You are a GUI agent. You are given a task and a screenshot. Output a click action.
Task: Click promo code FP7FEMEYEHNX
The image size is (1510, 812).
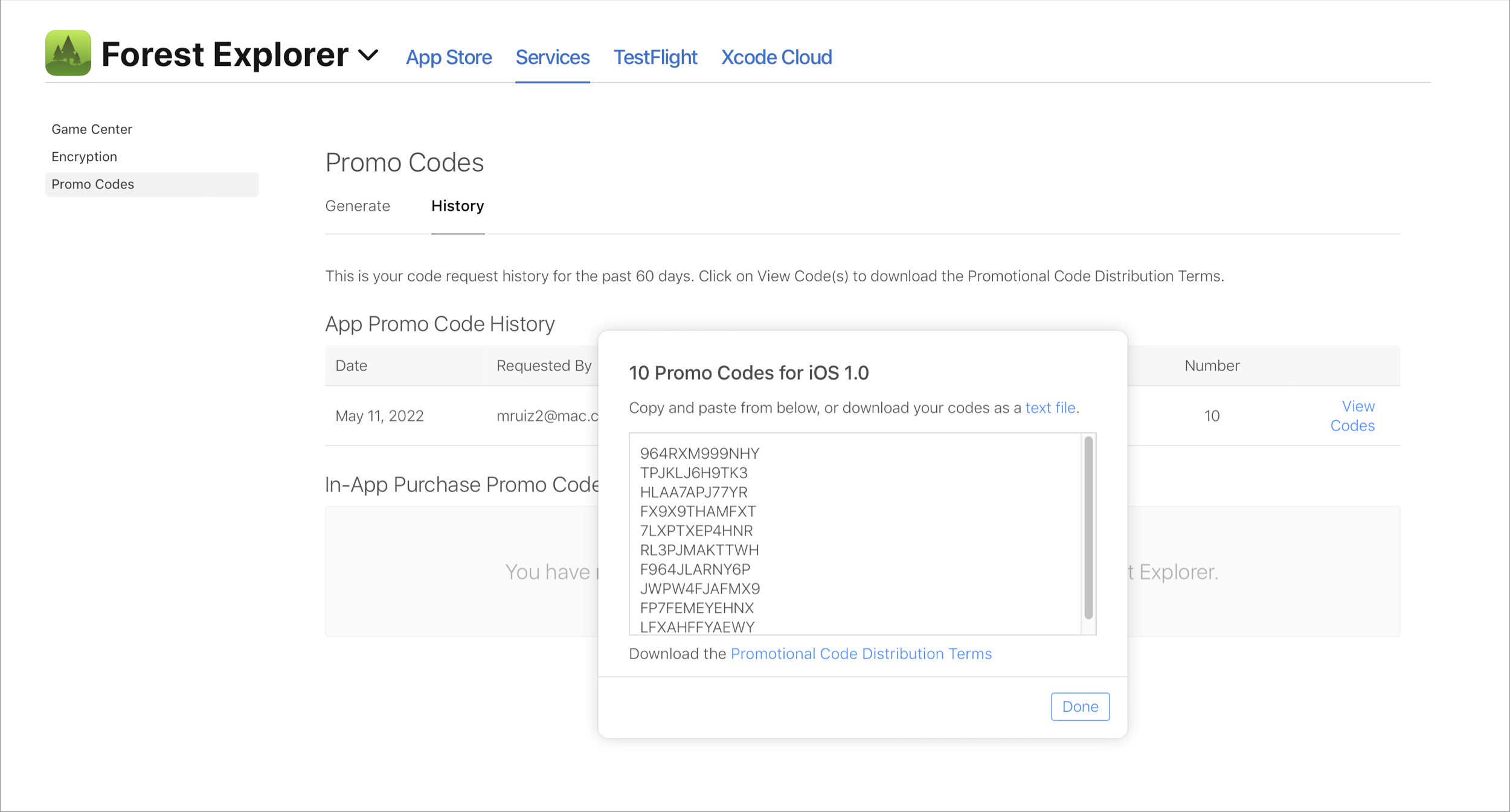tap(697, 608)
